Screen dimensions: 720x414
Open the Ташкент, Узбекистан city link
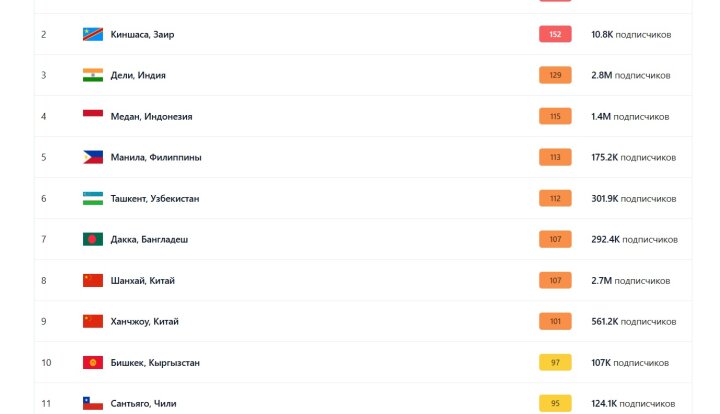(154, 198)
